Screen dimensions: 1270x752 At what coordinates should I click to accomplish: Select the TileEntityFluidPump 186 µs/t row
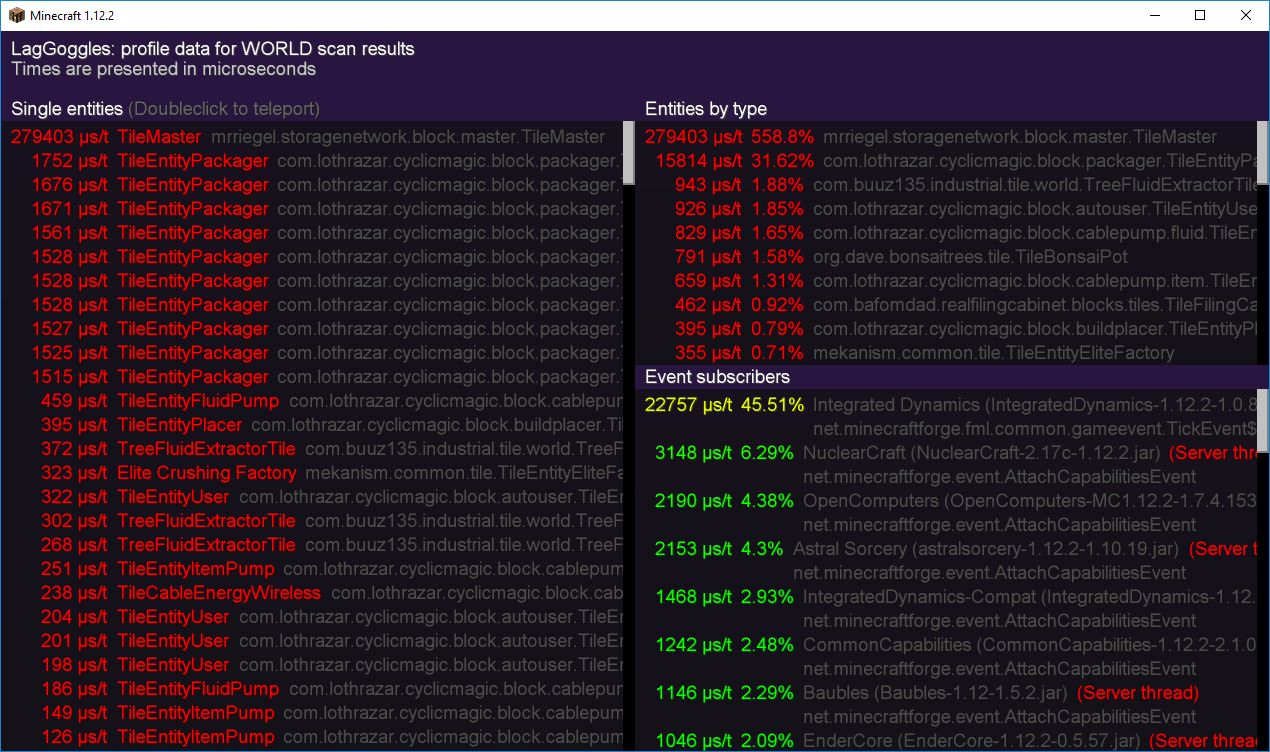pyautogui.click(x=312, y=689)
